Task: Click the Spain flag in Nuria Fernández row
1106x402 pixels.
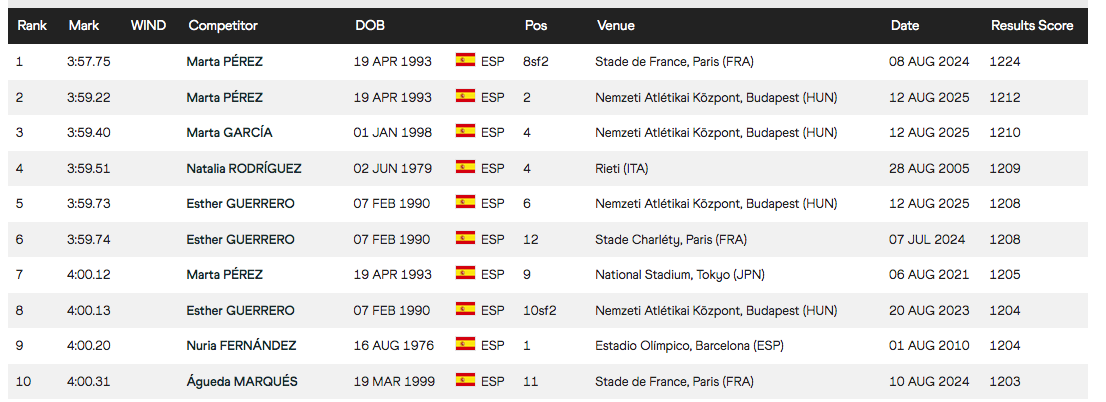Action: (465, 344)
